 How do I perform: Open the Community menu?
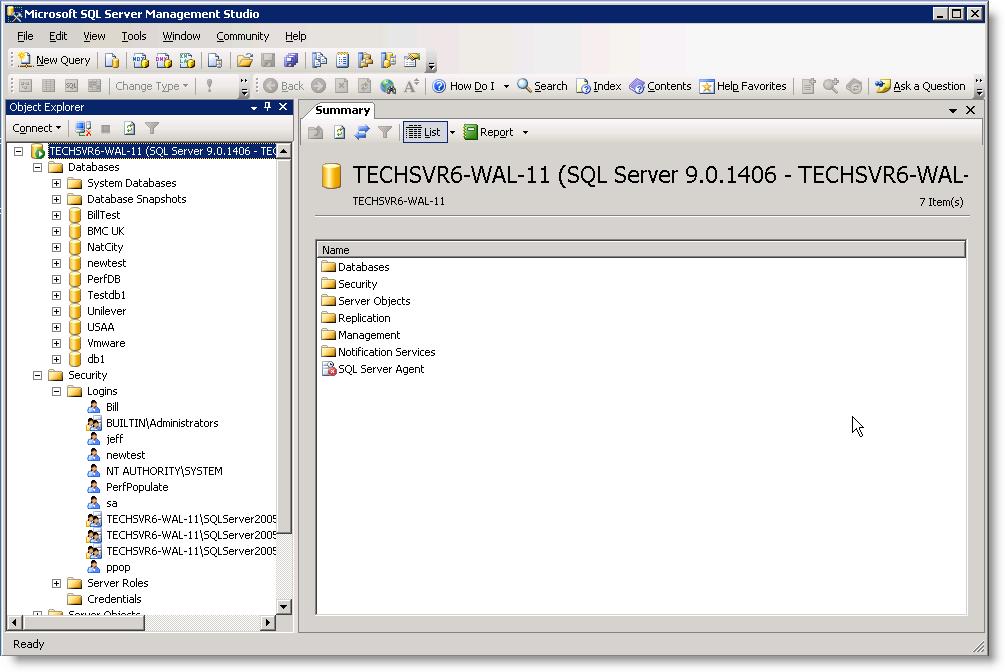pos(242,37)
